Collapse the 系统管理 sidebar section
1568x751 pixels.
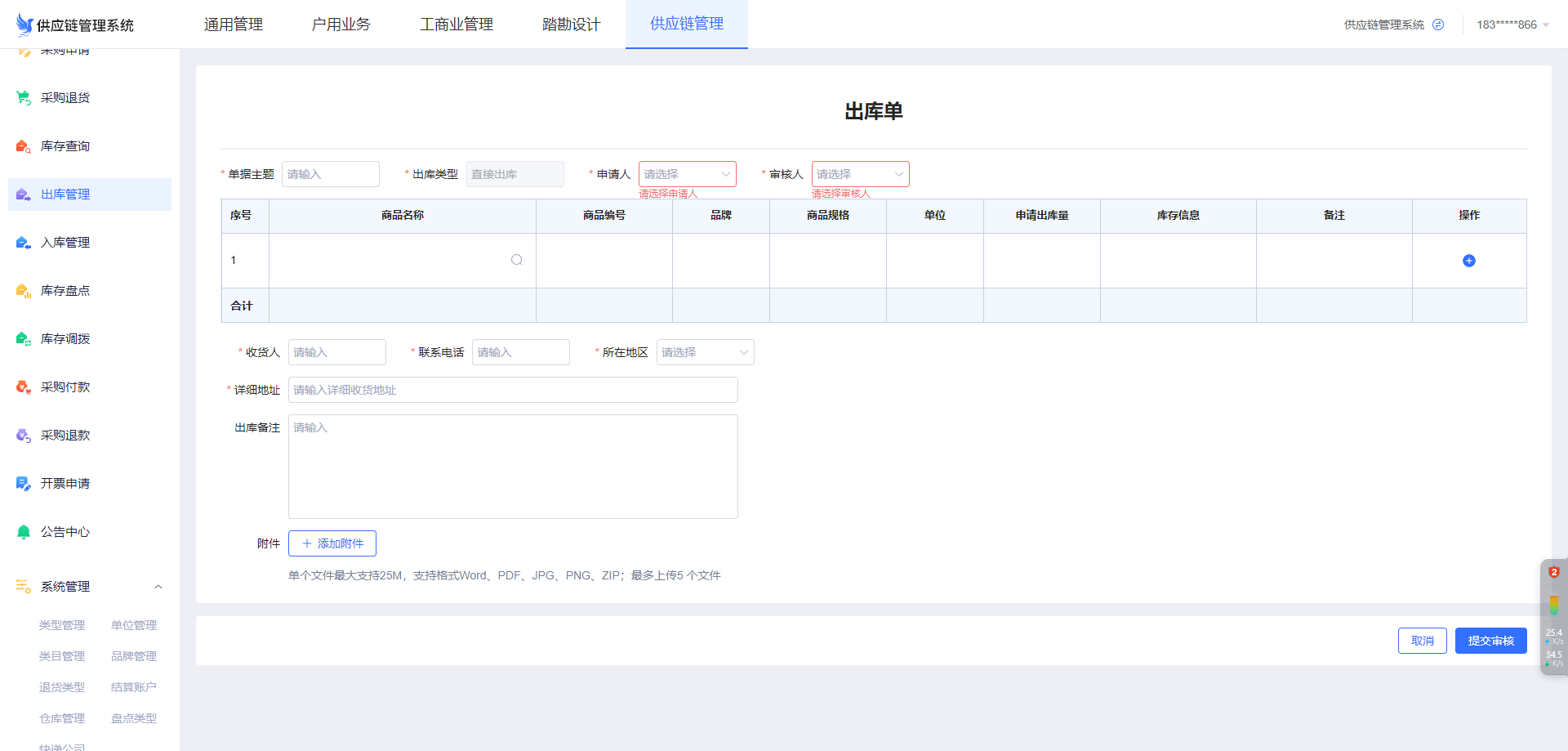click(158, 586)
